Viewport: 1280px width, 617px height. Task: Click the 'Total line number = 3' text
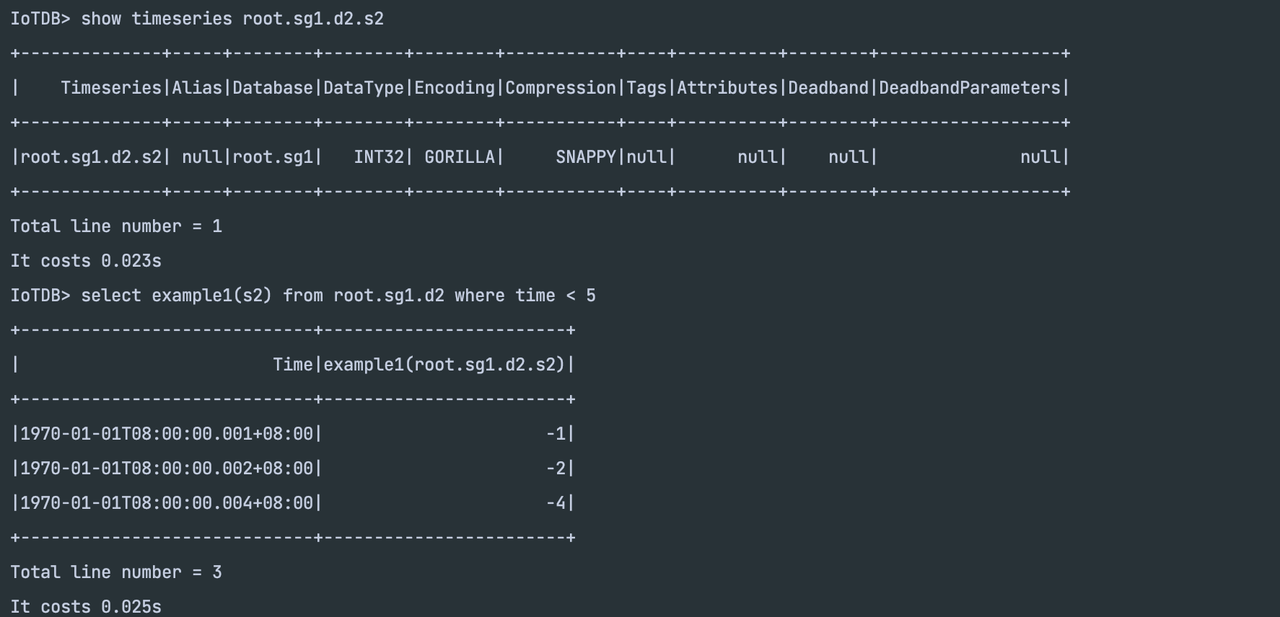click(x=116, y=572)
